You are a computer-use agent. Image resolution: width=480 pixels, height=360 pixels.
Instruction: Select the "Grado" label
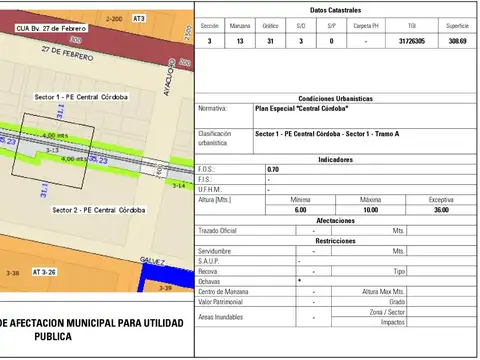click(397, 302)
